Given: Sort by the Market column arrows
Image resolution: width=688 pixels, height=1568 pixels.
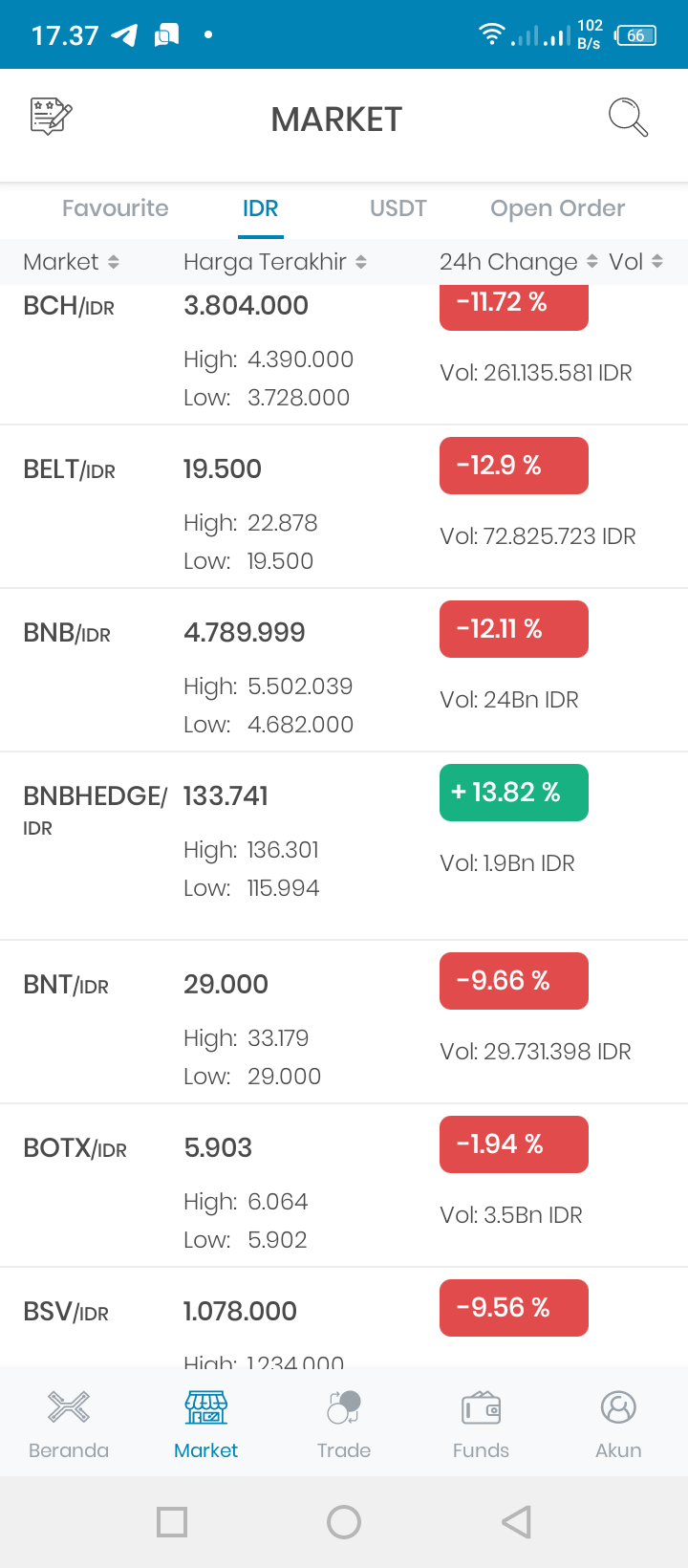Looking at the screenshot, I should tap(114, 262).
